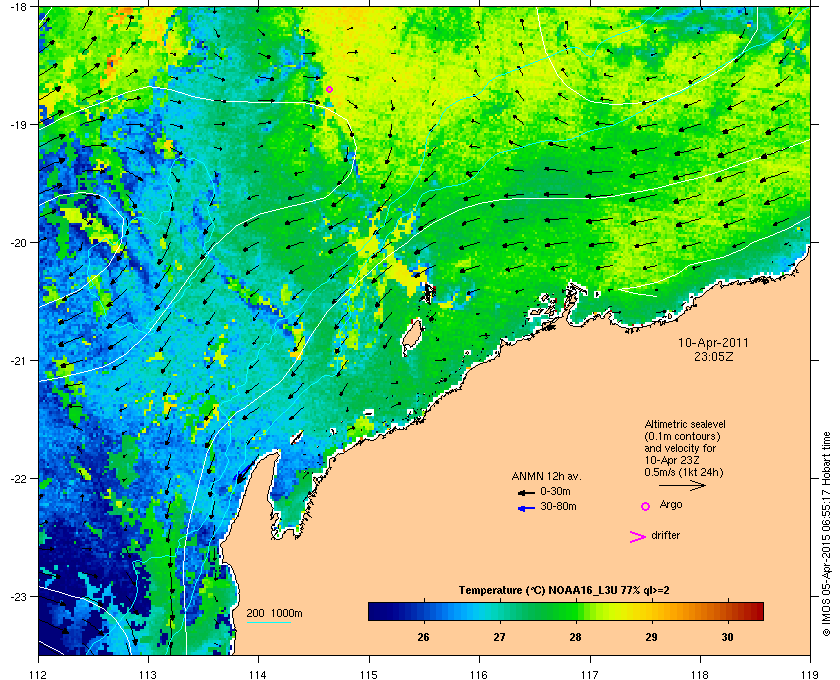Image resolution: width=840 pixels, height=680 pixels.
Task: Click the dark blue end of the temperature colorbar
Action: [378, 611]
